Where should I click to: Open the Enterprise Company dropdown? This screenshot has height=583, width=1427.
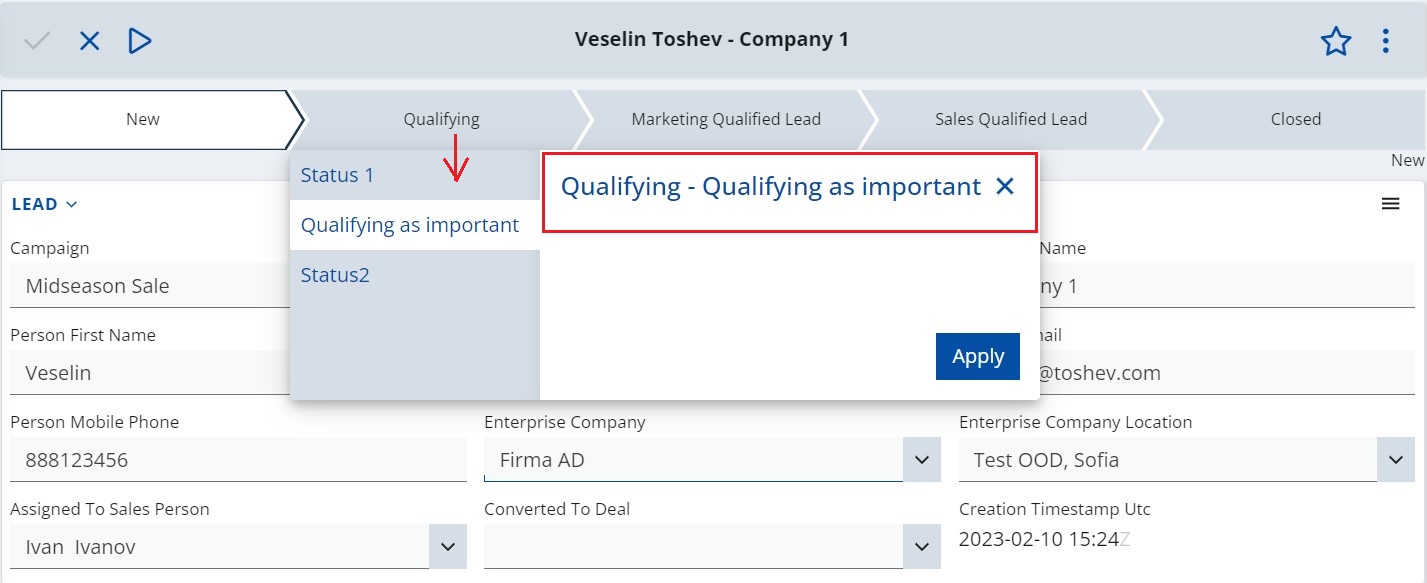[x=921, y=460]
